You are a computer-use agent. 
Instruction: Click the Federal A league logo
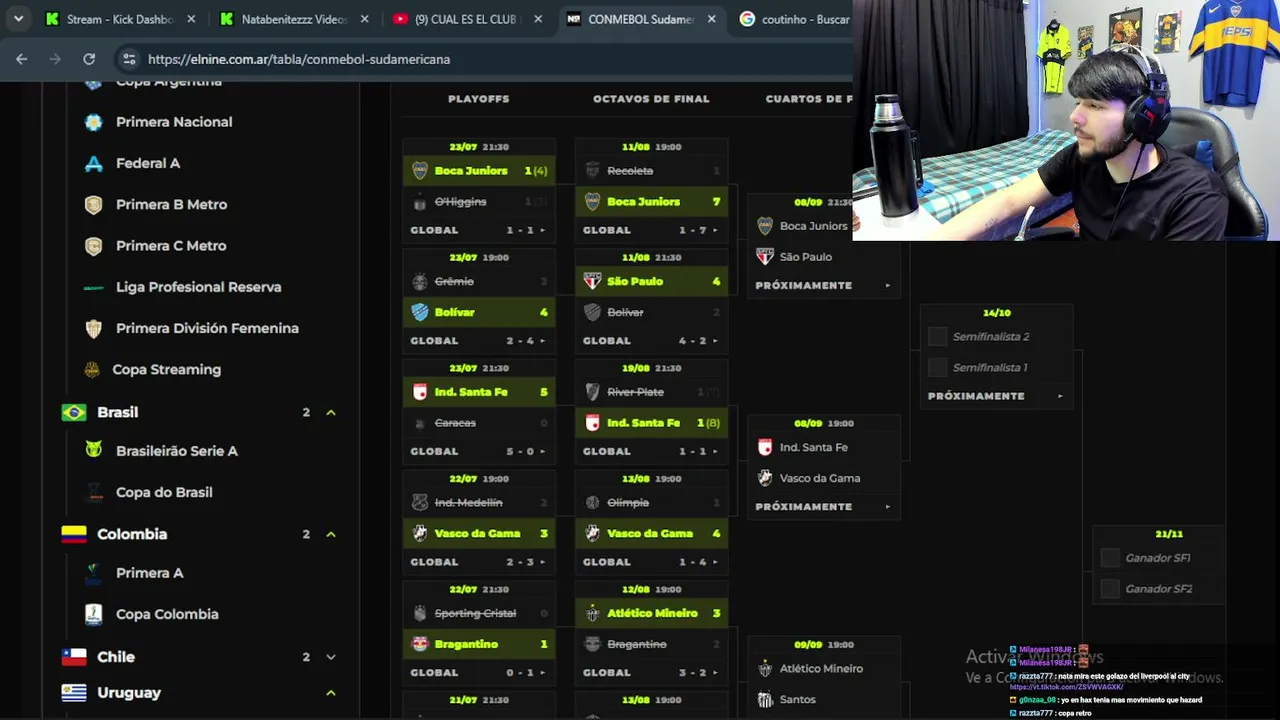tap(93, 163)
